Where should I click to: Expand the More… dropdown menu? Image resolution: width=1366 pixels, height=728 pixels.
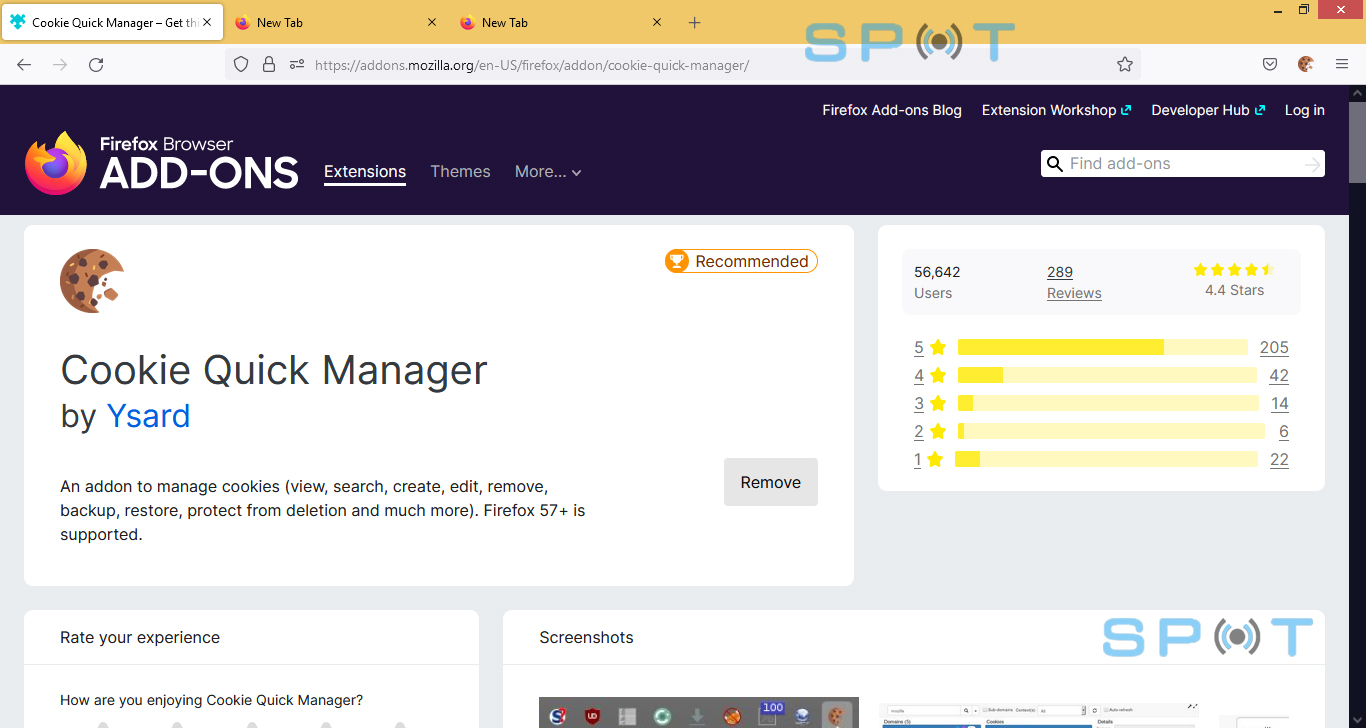click(548, 172)
